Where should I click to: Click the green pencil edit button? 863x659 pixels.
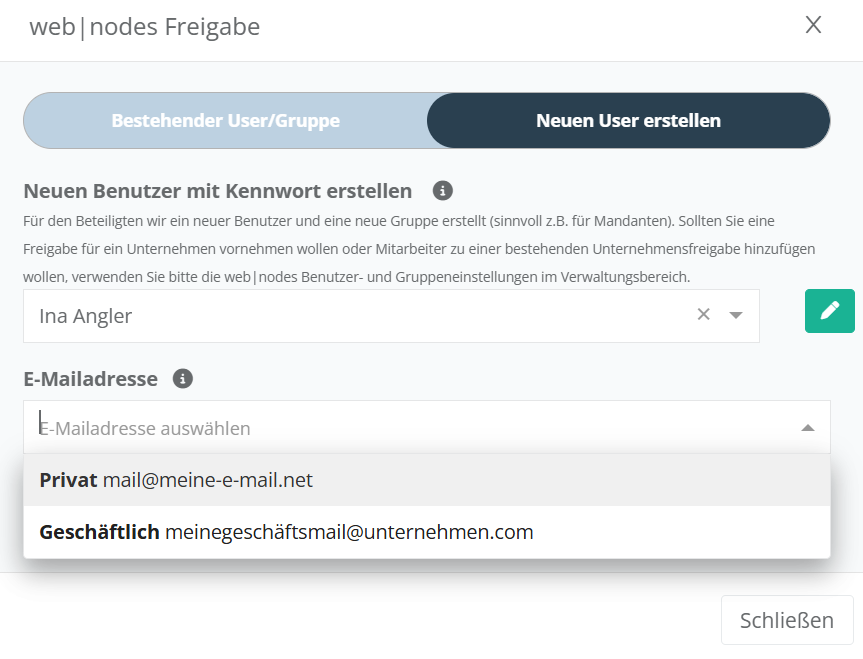tap(829, 311)
